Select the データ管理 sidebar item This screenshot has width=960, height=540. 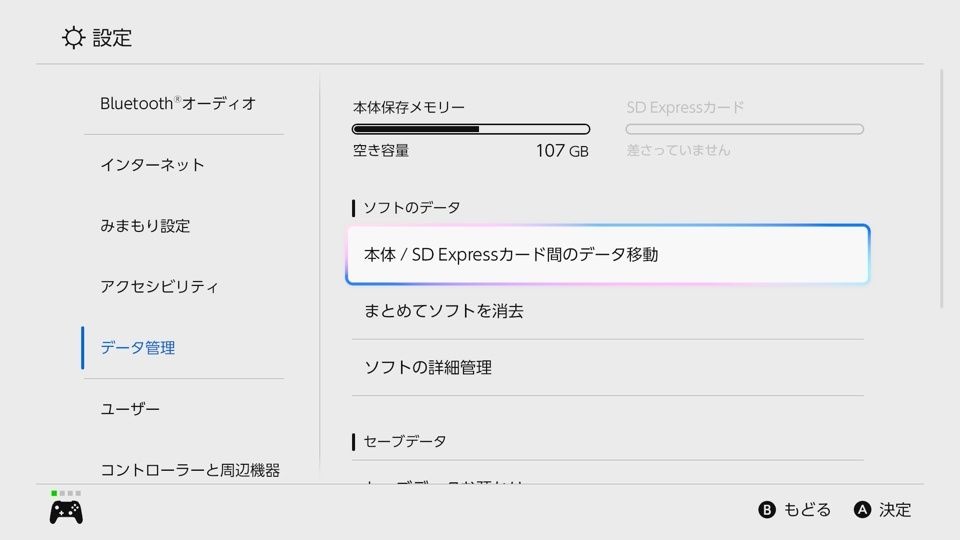click(138, 348)
